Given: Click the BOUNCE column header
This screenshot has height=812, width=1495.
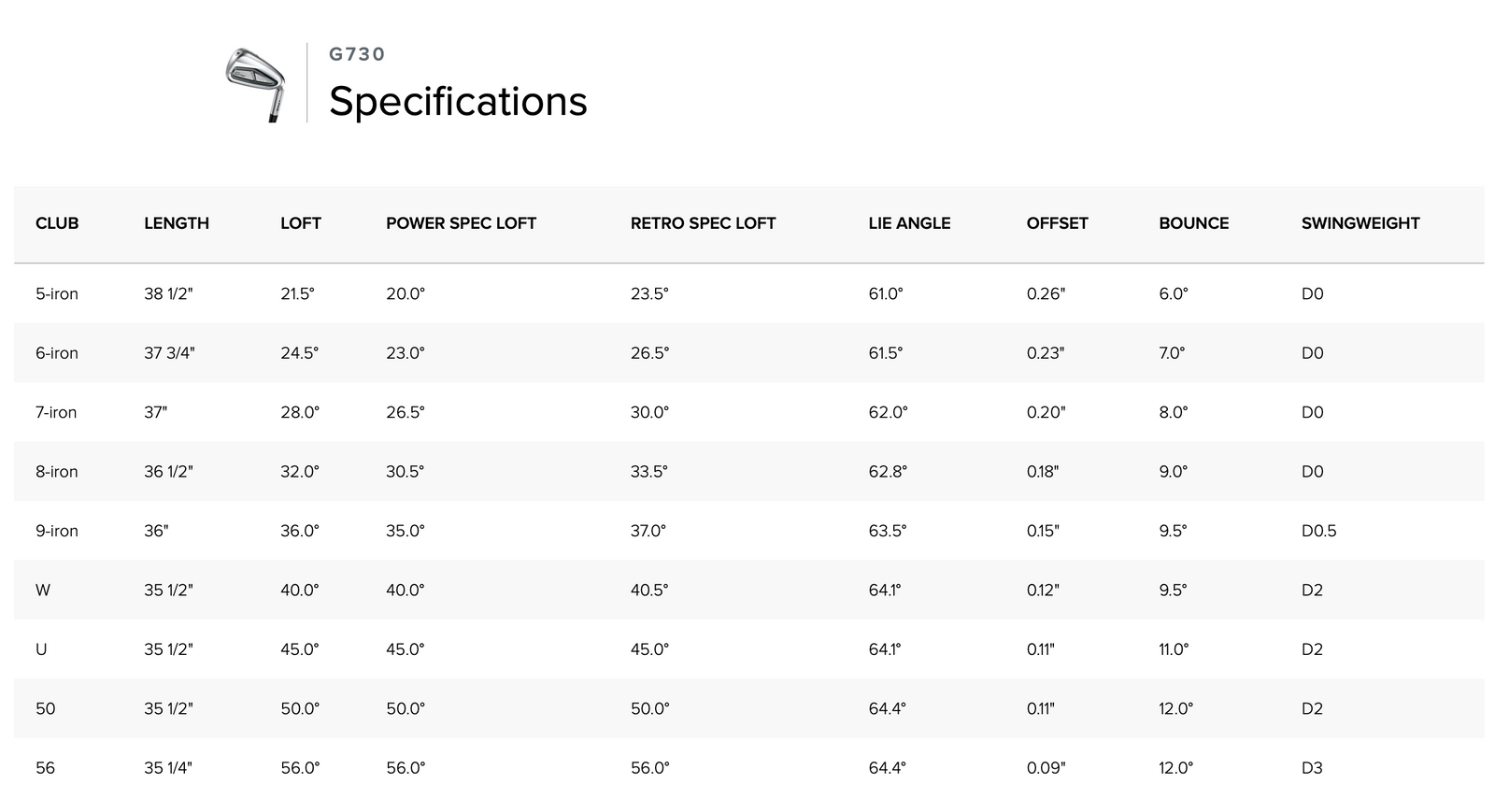Looking at the screenshot, I should [1193, 223].
